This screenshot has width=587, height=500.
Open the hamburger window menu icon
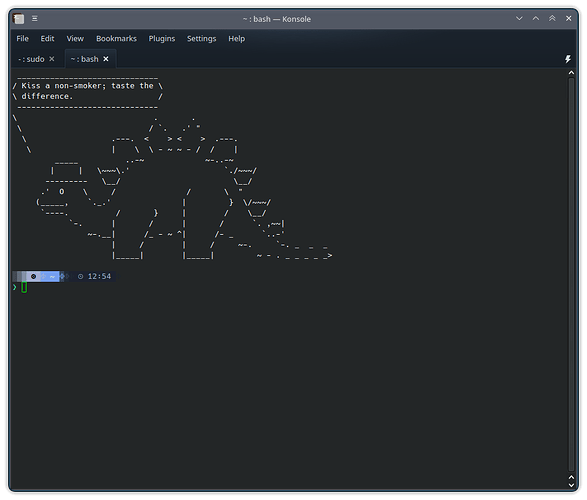pyautogui.click(x=34, y=19)
